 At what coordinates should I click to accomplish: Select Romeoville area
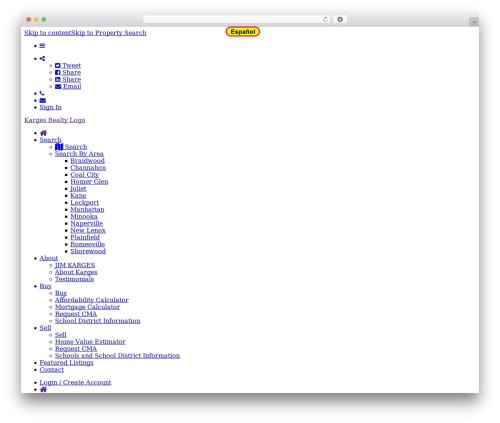pyautogui.click(x=88, y=244)
